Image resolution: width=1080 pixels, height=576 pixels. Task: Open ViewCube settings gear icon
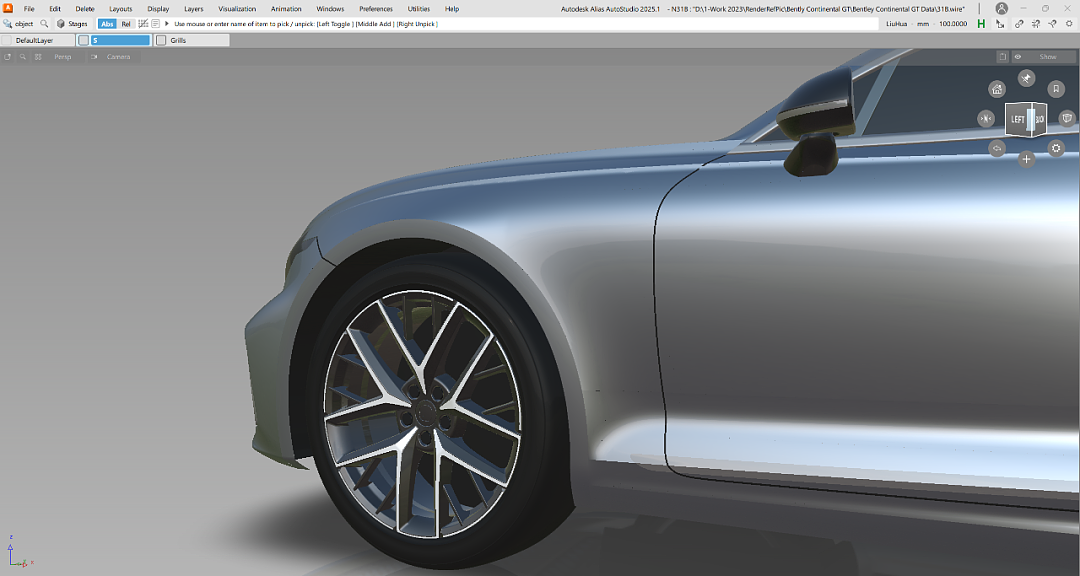1056,148
